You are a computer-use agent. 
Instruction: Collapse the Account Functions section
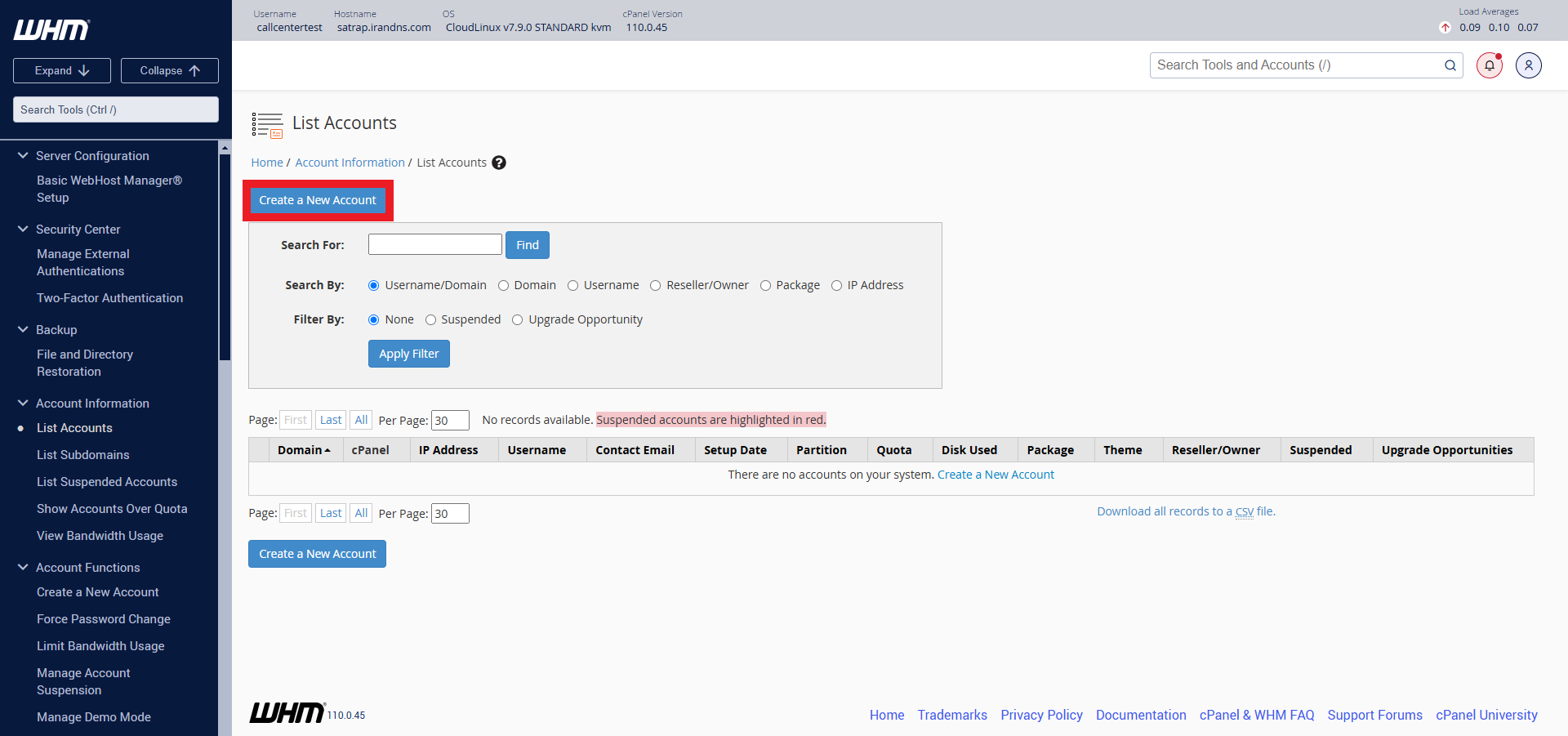tap(23, 567)
